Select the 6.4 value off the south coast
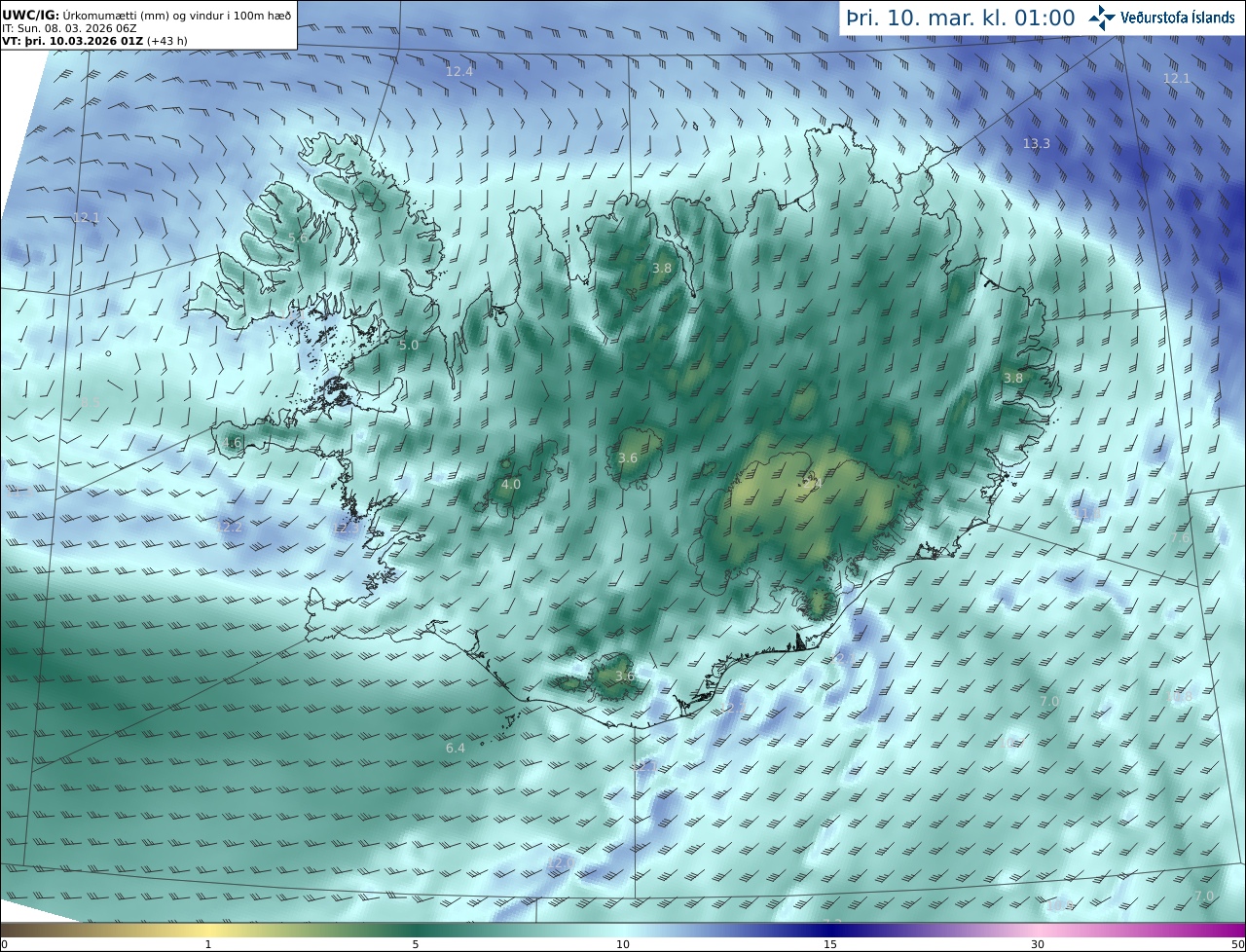Viewport: 1246px width, 952px height. click(456, 748)
